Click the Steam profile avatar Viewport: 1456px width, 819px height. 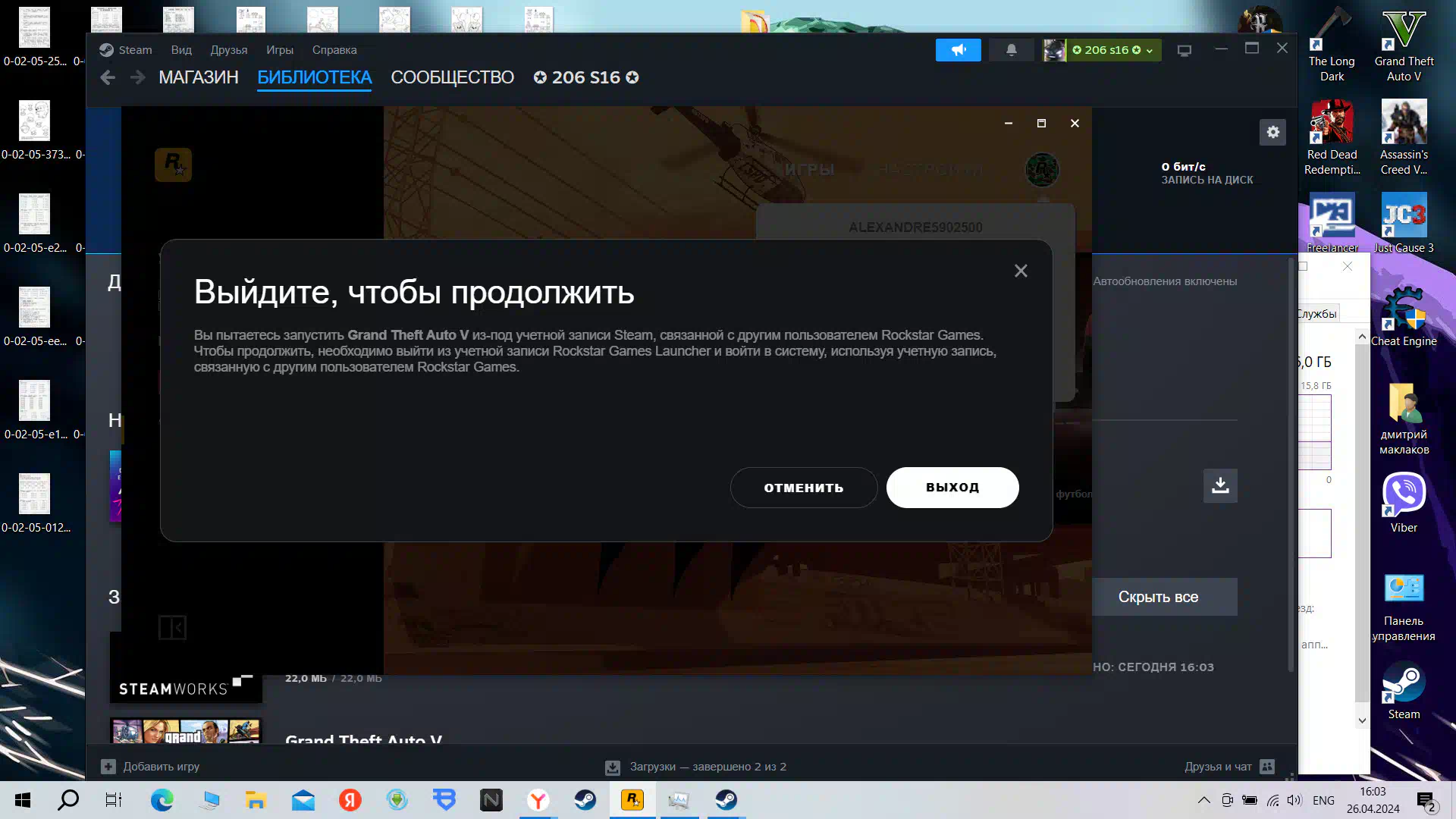point(1054,50)
